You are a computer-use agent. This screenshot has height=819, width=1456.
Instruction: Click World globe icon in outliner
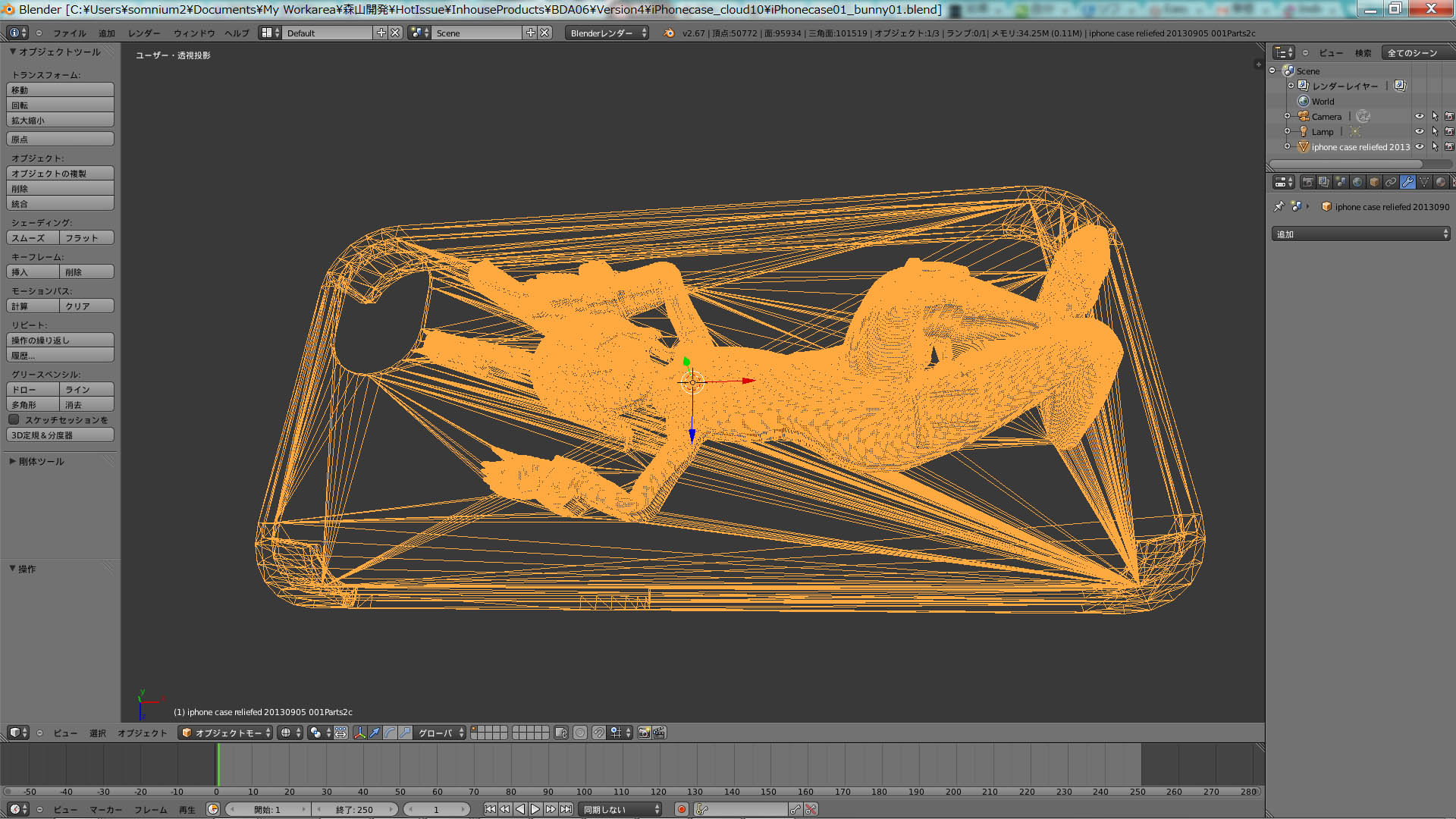point(1304,101)
